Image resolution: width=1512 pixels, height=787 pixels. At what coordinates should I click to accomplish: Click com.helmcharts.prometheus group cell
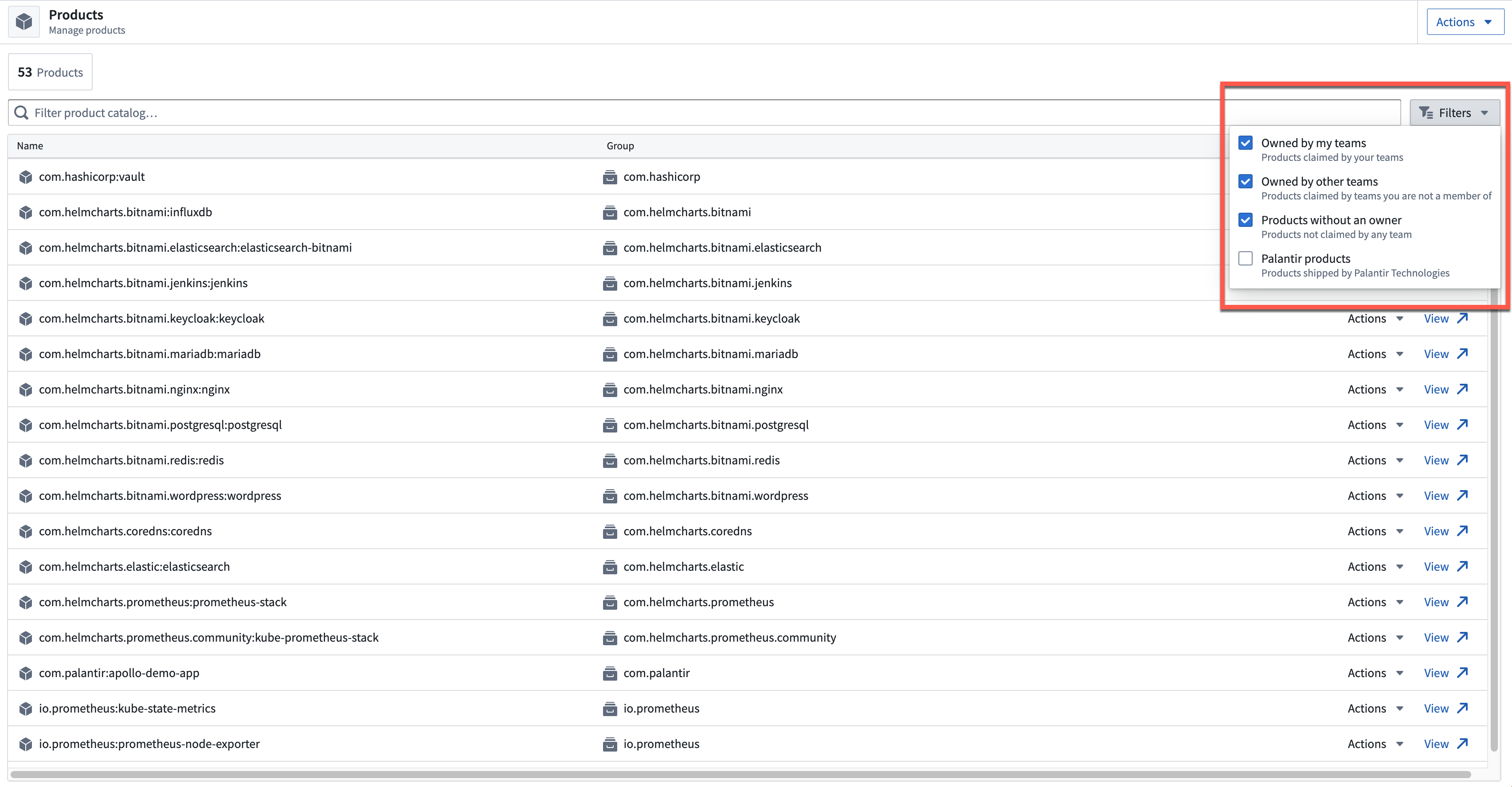point(698,602)
